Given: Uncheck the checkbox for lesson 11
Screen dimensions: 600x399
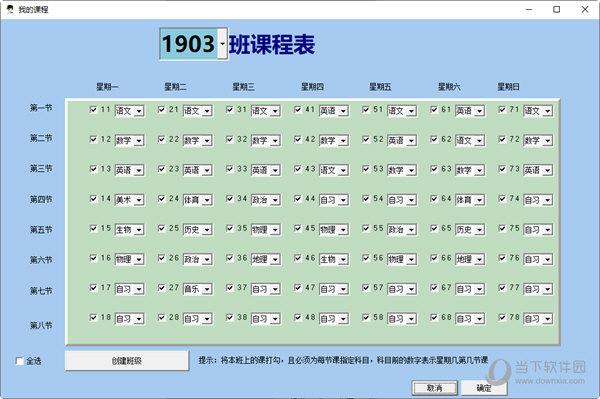Looking at the screenshot, I should click(93, 110).
